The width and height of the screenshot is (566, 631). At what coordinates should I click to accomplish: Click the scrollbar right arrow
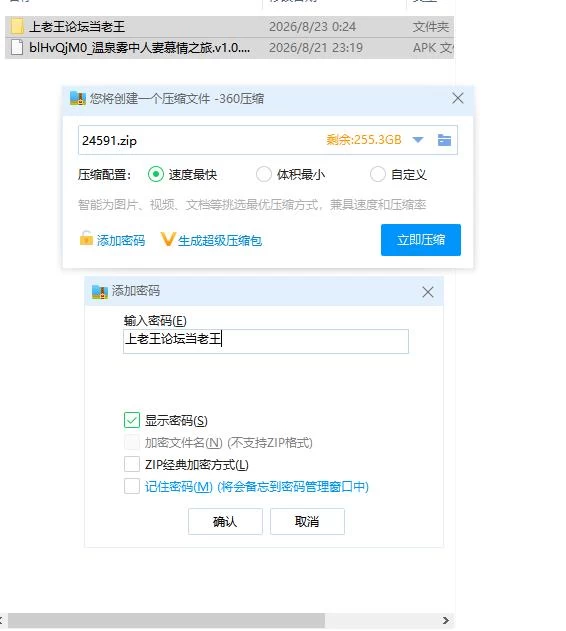(445, 620)
